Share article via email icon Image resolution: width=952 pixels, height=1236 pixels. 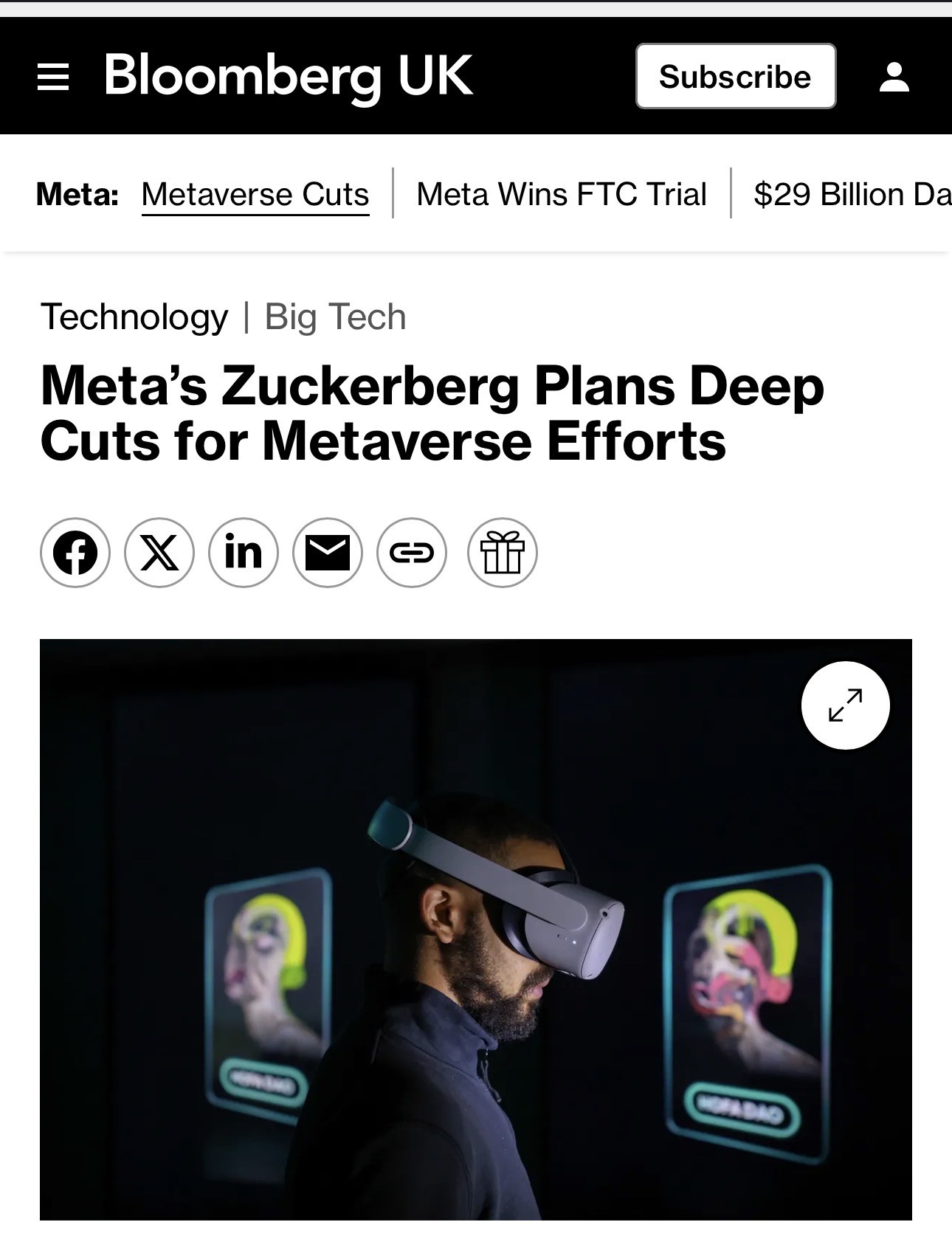[328, 553]
